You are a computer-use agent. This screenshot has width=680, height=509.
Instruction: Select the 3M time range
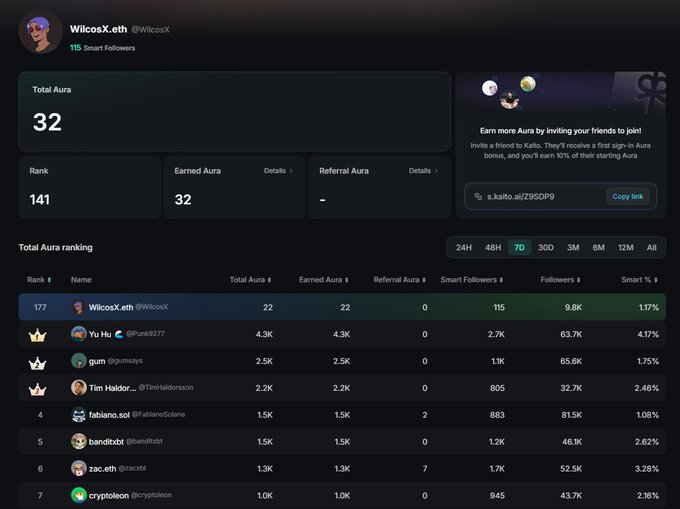point(573,248)
